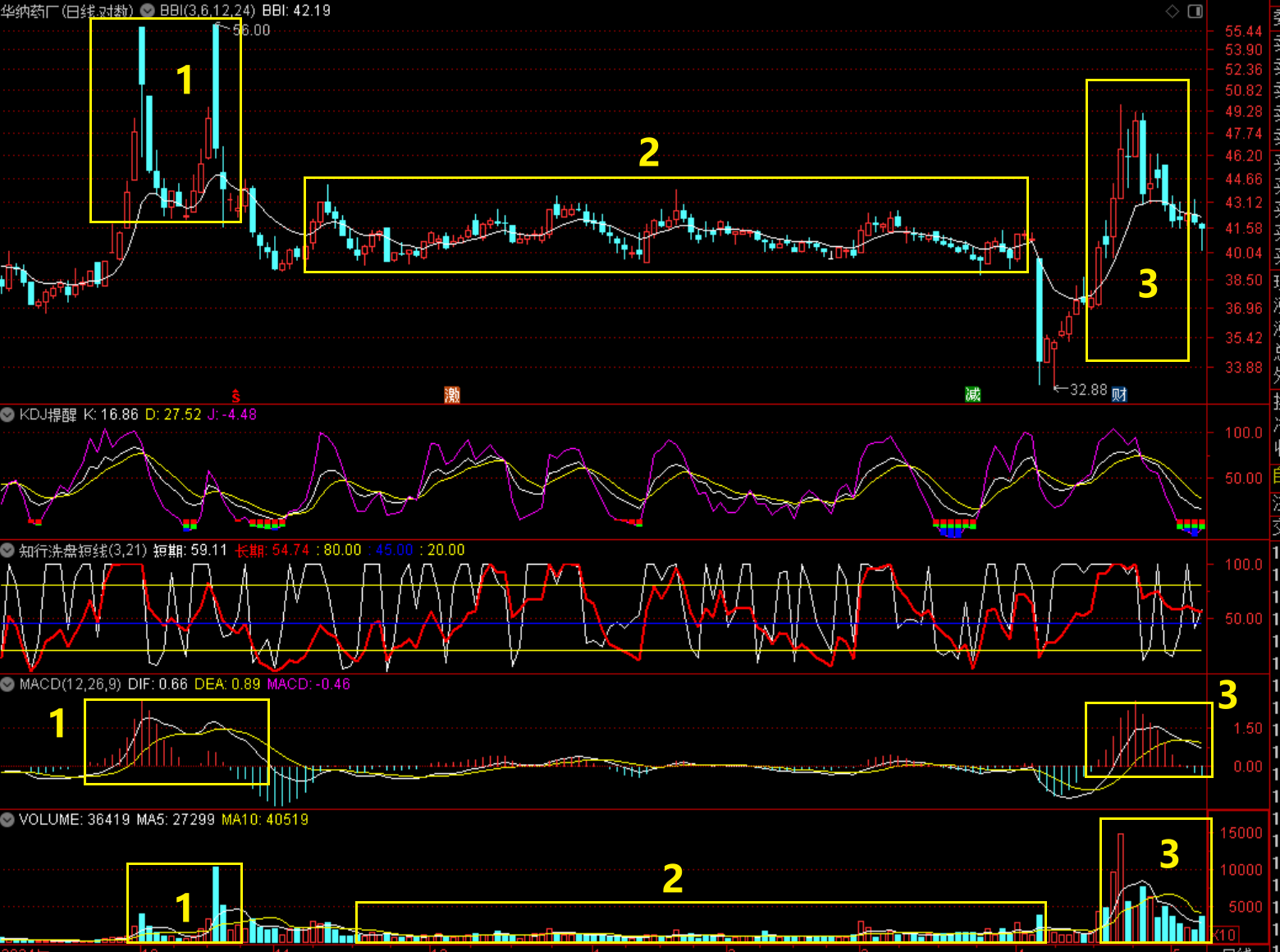The width and height of the screenshot is (1280, 952).
Task: Click the BBI: 42.19 value readout
Action: click(296, 11)
